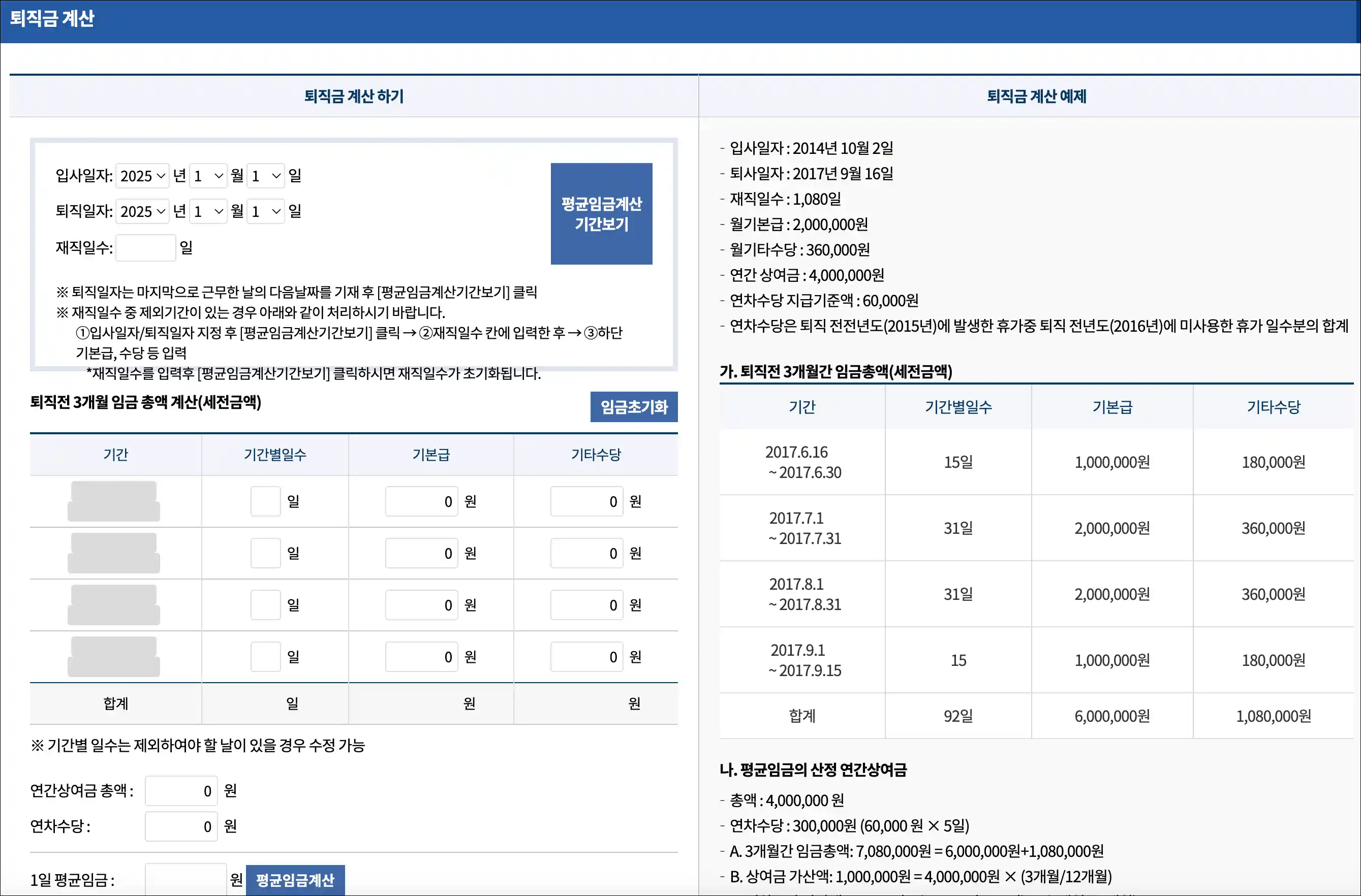Click third row 기본급 amount field
Screen dimensions: 1361x896
(421, 604)
